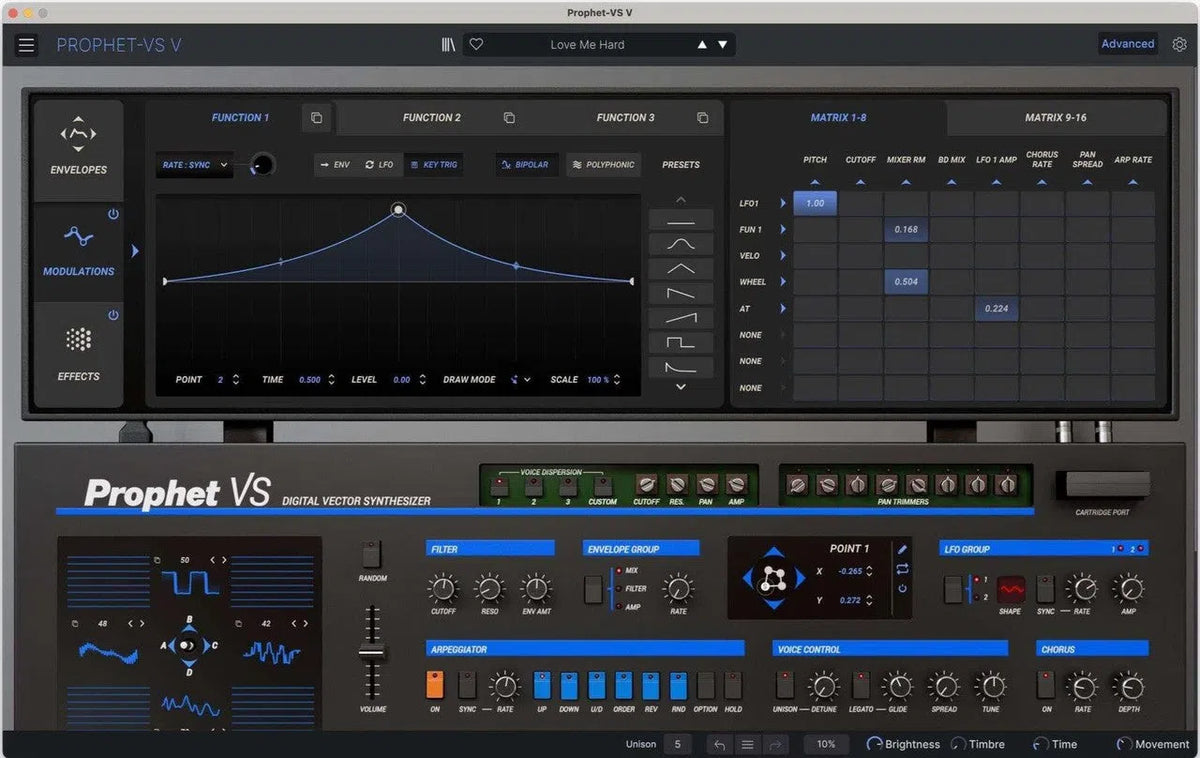1200x758 pixels.
Task: Select the triangle shape preset
Action: click(x=680, y=268)
